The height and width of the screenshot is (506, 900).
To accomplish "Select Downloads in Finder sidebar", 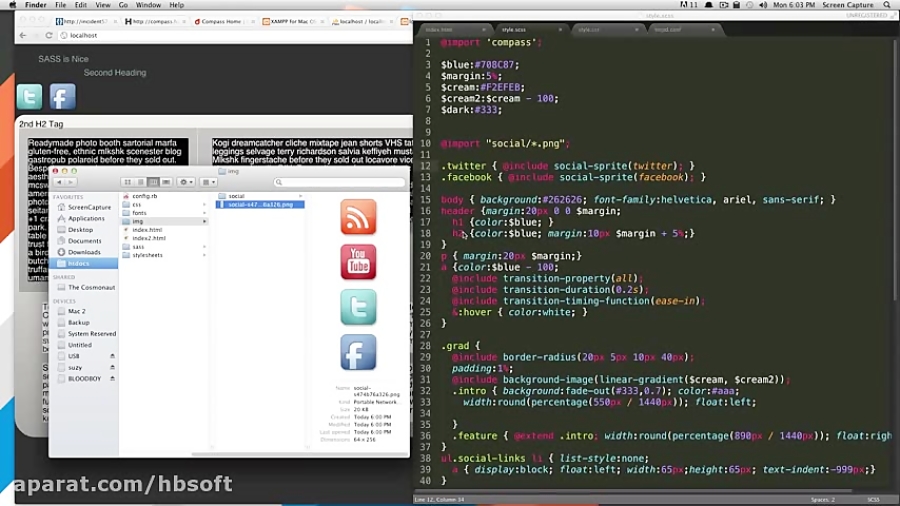I will click(x=84, y=252).
